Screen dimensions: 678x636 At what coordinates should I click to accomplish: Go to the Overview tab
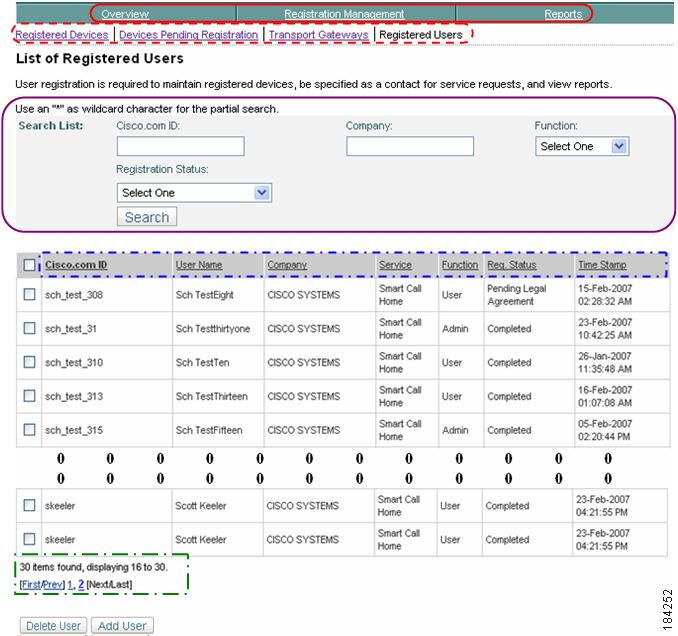(x=125, y=14)
